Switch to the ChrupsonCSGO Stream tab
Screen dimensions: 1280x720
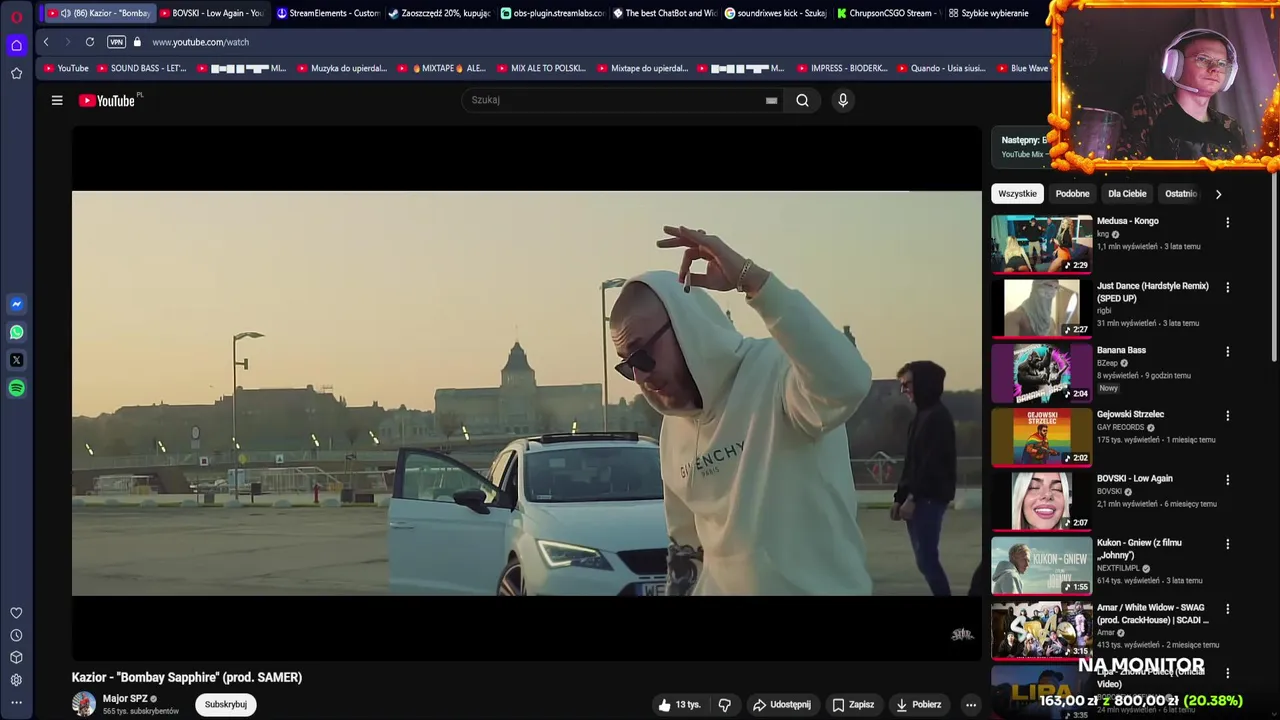click(888, 13)
